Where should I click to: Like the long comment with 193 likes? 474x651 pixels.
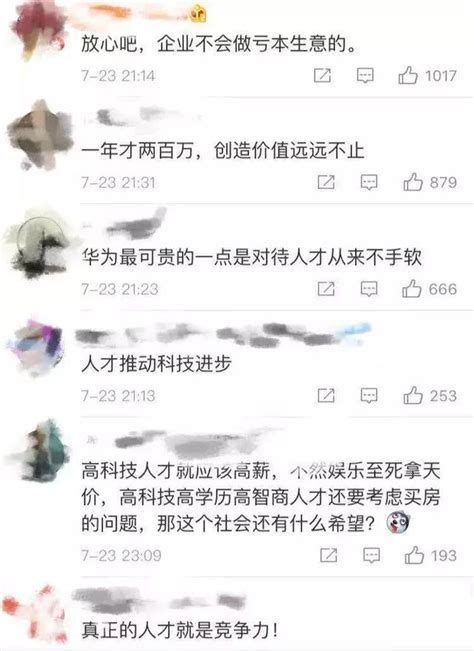pos(414,555)
